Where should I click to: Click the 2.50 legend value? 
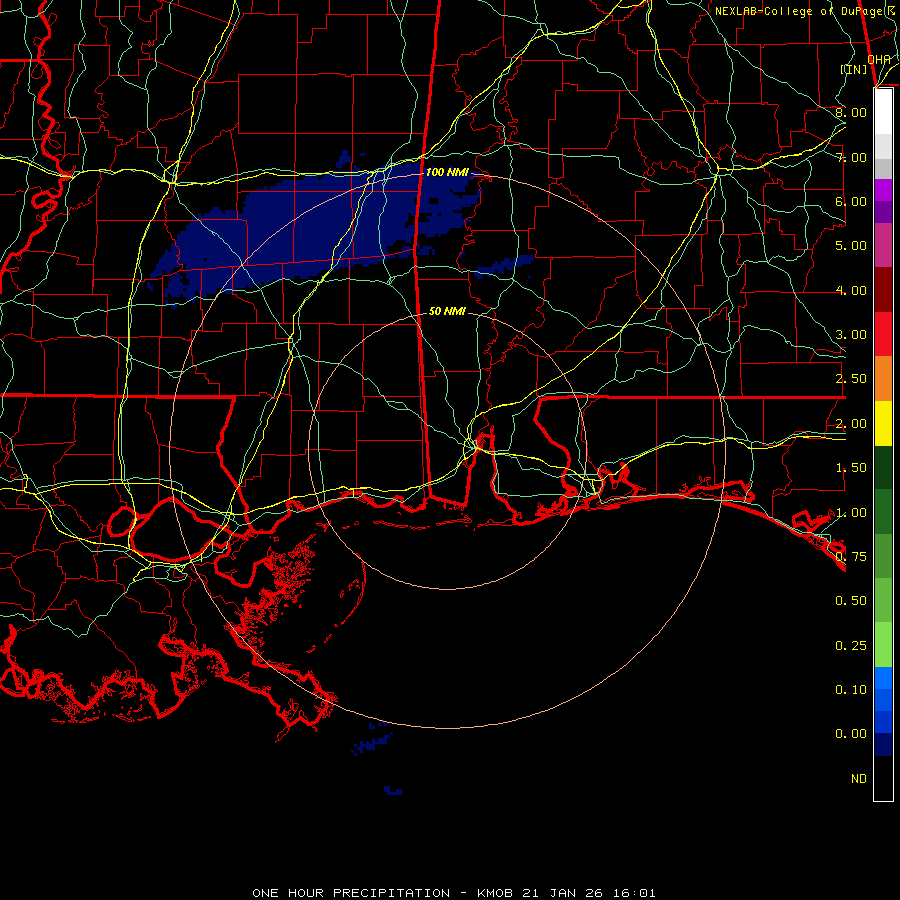851,379
